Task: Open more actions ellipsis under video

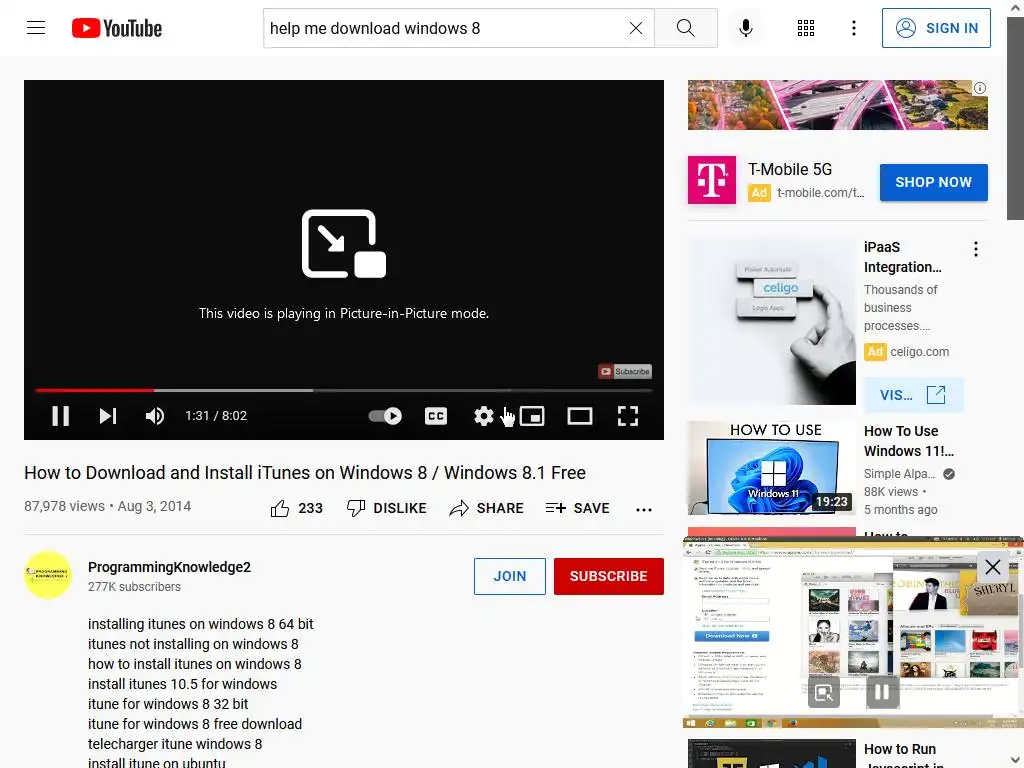Action: point(644,509)
